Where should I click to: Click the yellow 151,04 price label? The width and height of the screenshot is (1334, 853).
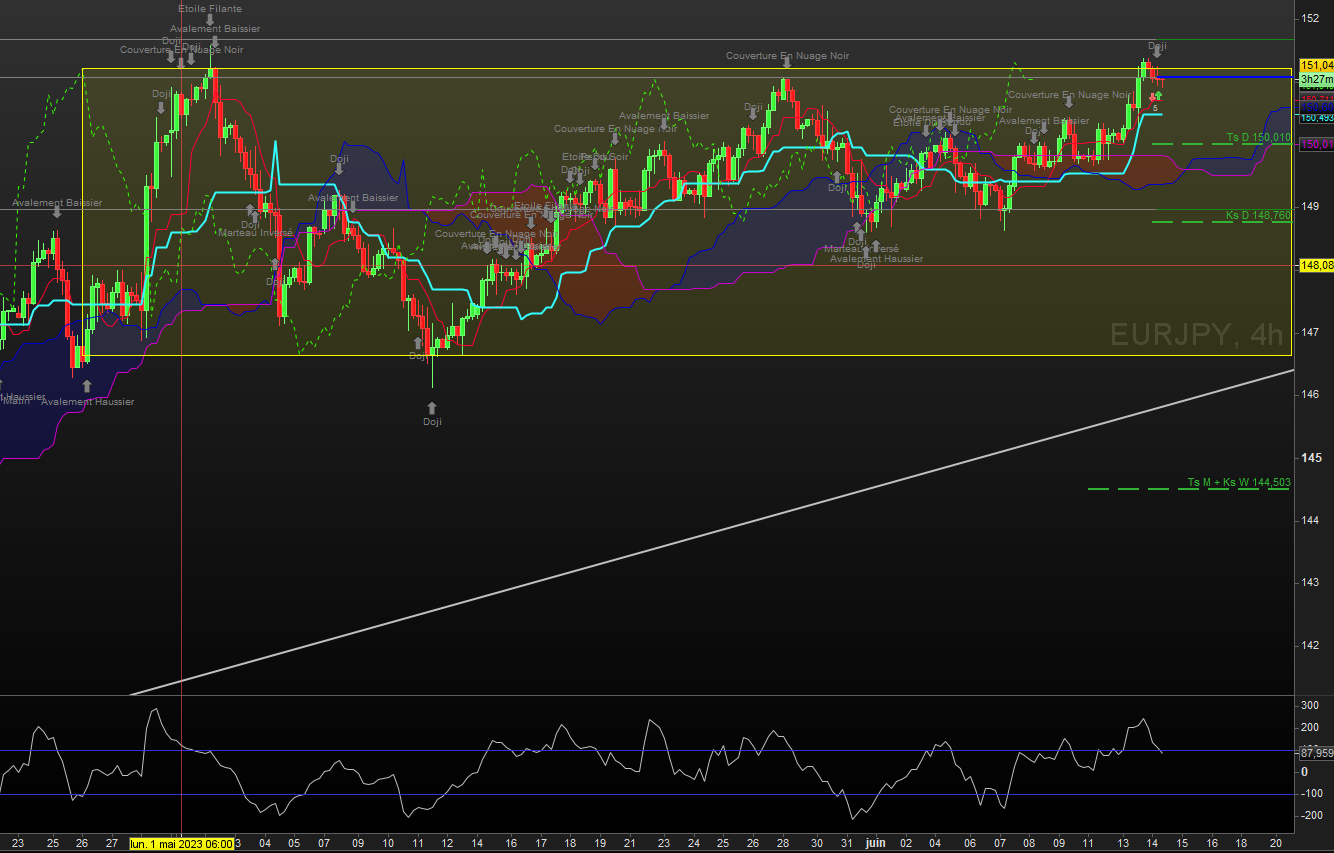click(x=1315, y=65)
